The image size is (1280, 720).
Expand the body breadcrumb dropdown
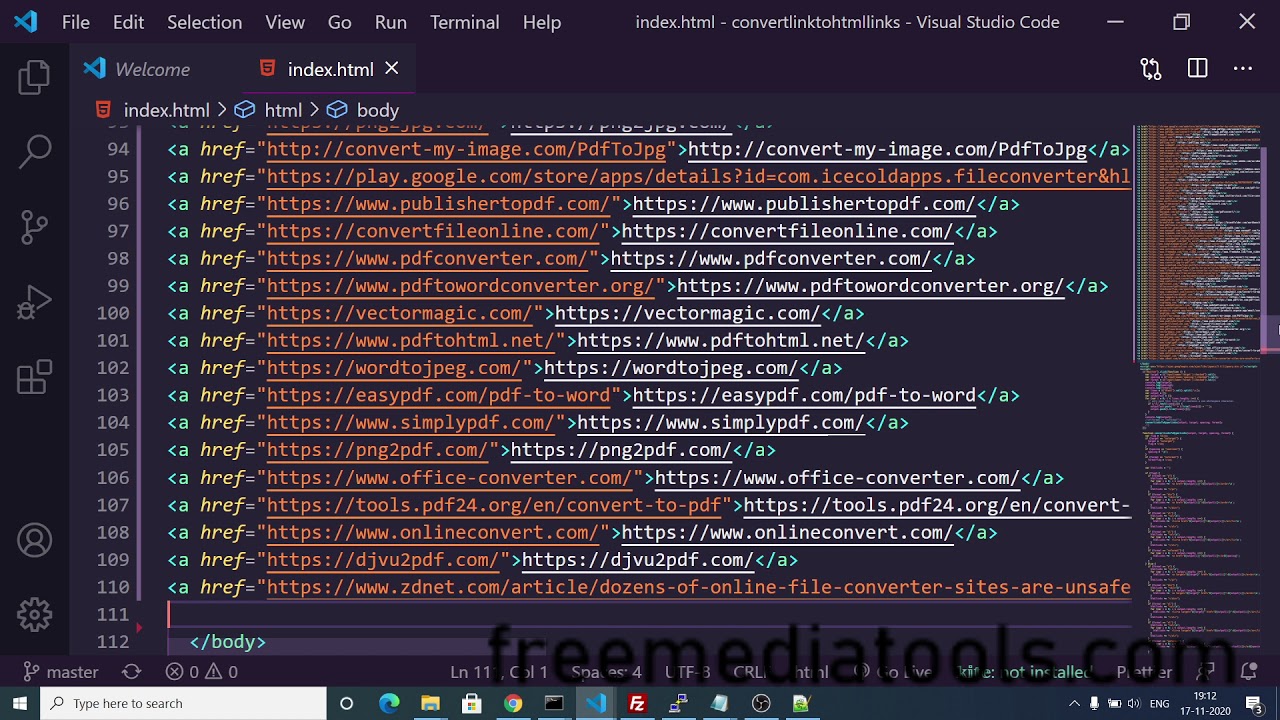coord(377,110)
